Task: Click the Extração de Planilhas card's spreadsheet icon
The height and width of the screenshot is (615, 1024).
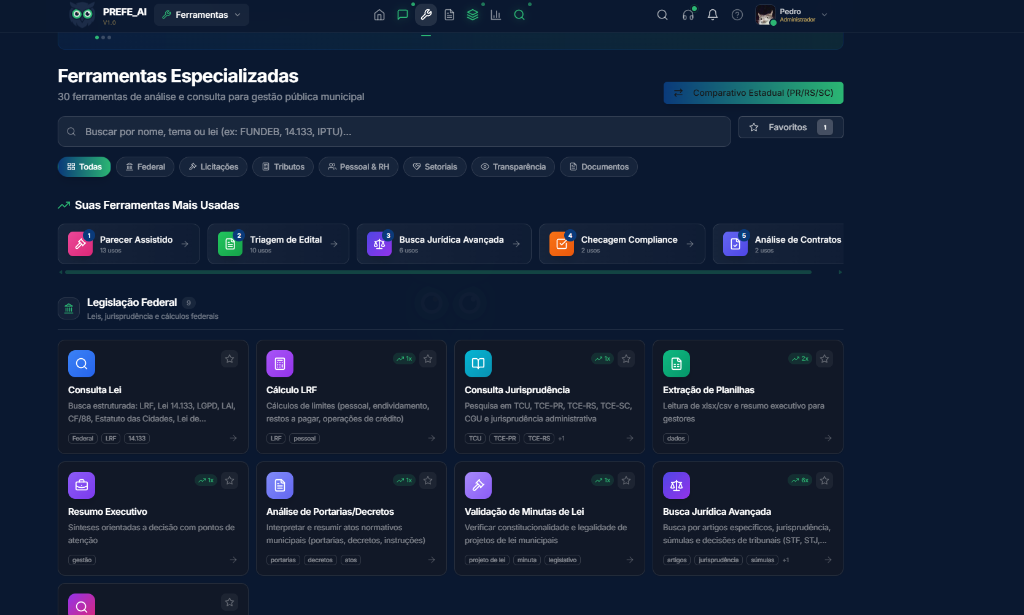Action: (x=676, y=364)
